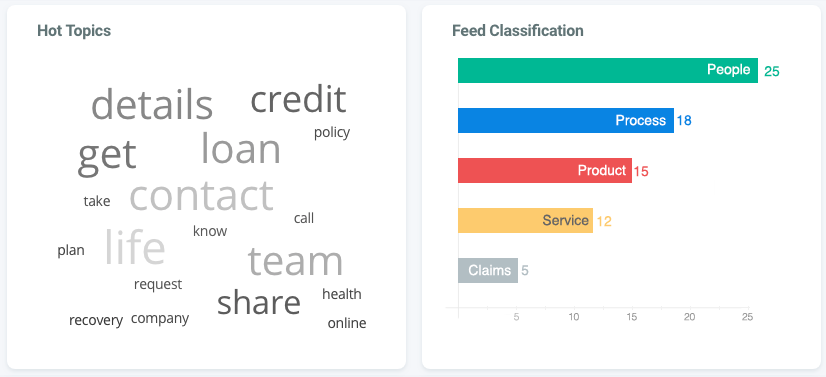Select the 'details' word in the cloud
This screenshot has height=377, width=826.
coord(152,104)
